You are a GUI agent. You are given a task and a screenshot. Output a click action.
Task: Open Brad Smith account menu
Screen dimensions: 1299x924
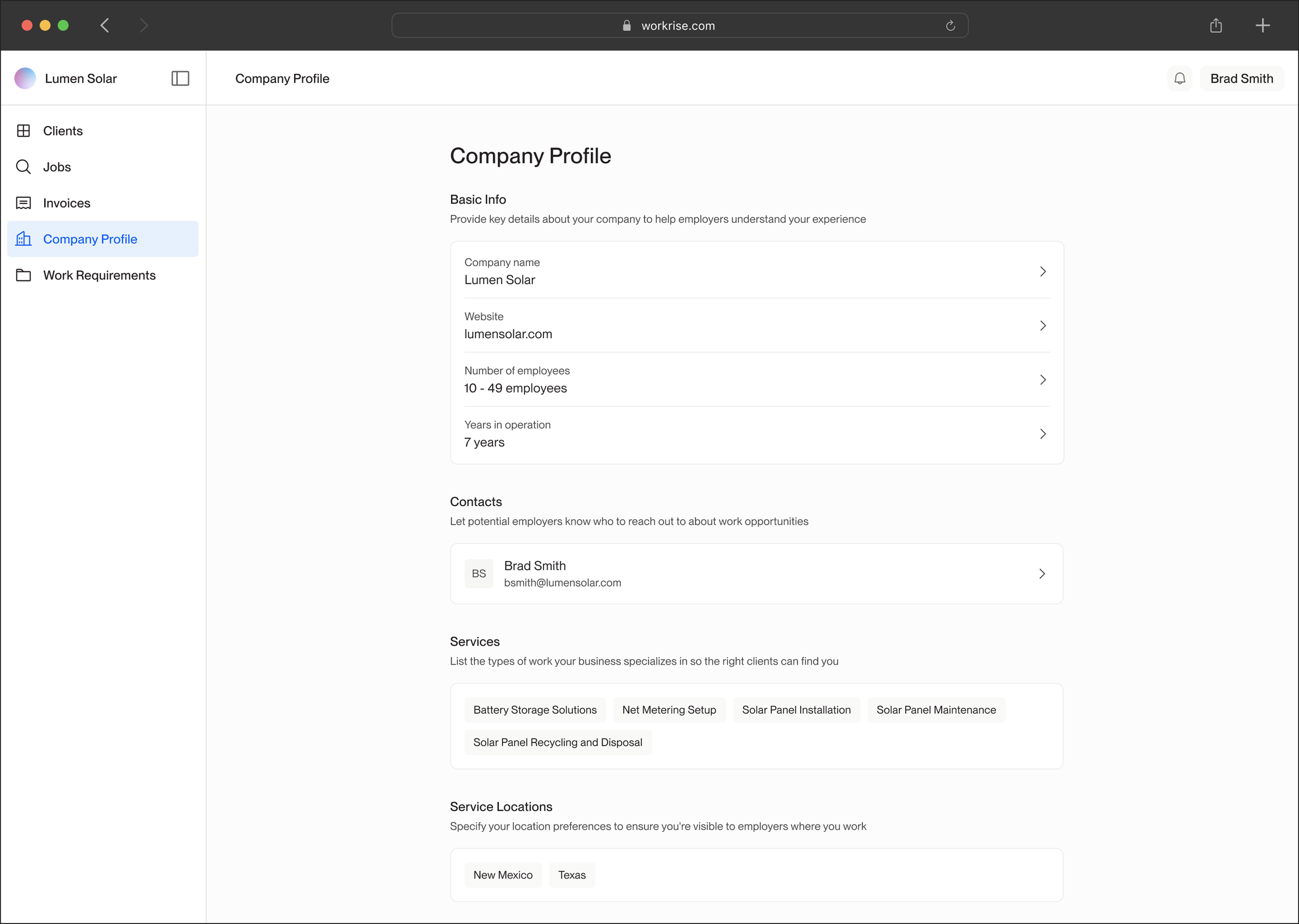(1241, 78)
